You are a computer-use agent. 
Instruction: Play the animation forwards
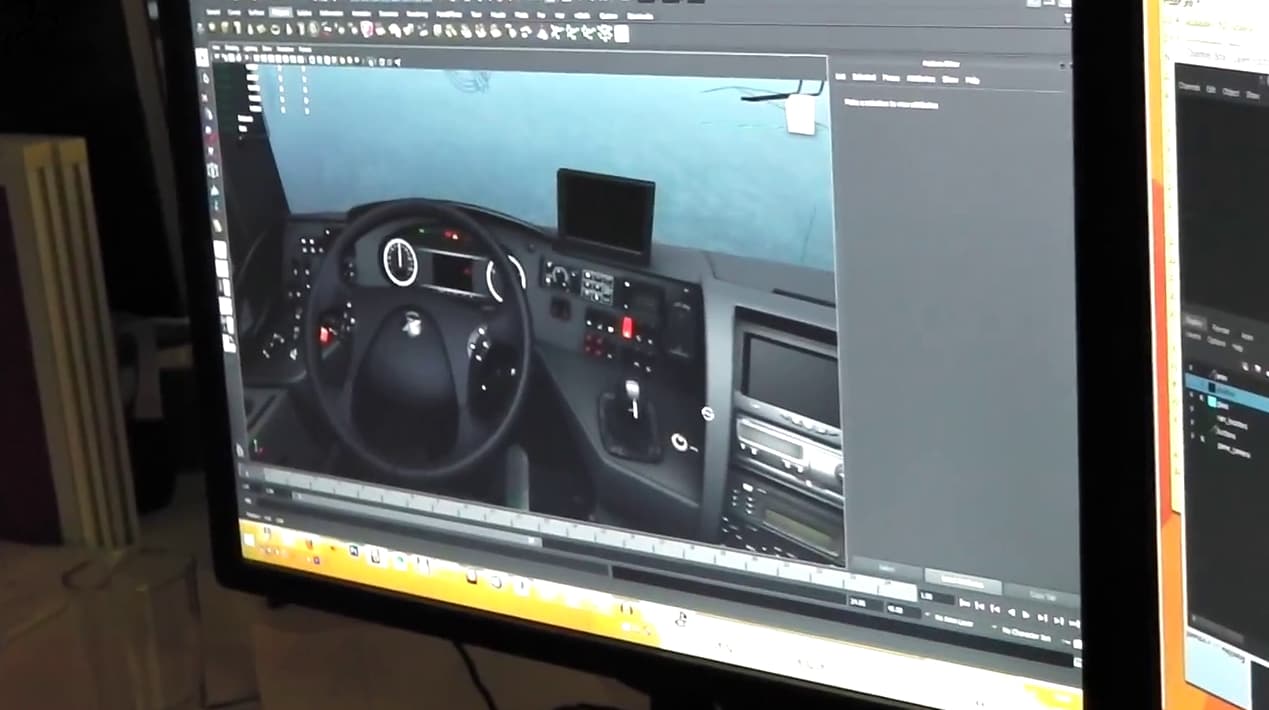coord(1026,614)
